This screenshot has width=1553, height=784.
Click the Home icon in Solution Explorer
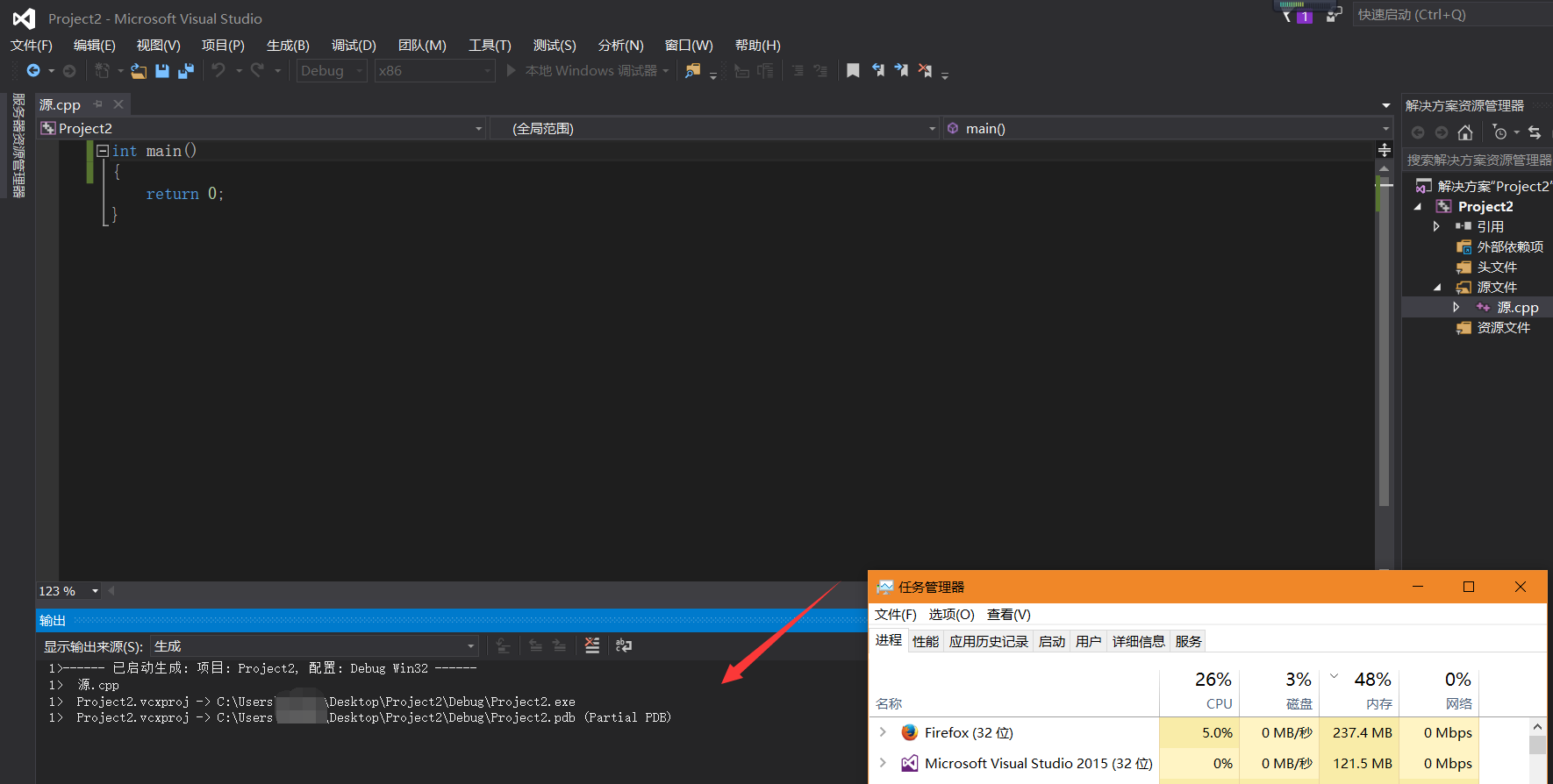coord(1465,132)
